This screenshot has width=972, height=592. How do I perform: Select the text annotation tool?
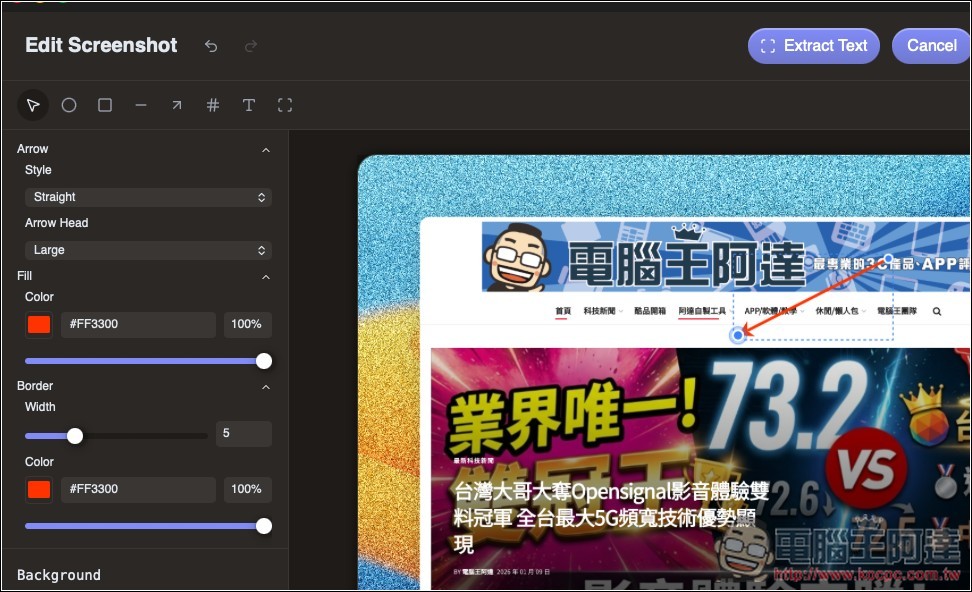[248, 105]
